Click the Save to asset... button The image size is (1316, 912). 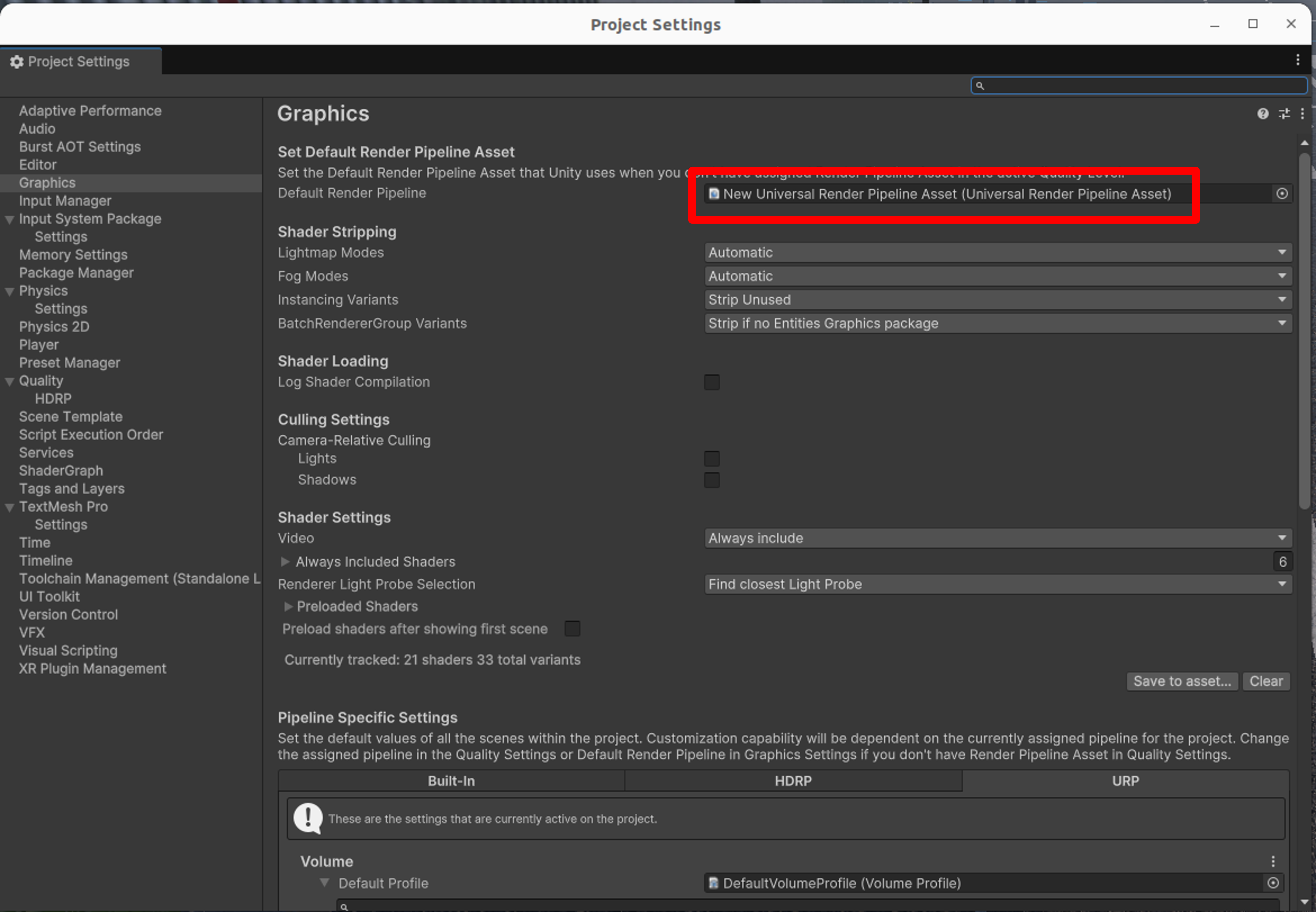tap(1182, 681)
